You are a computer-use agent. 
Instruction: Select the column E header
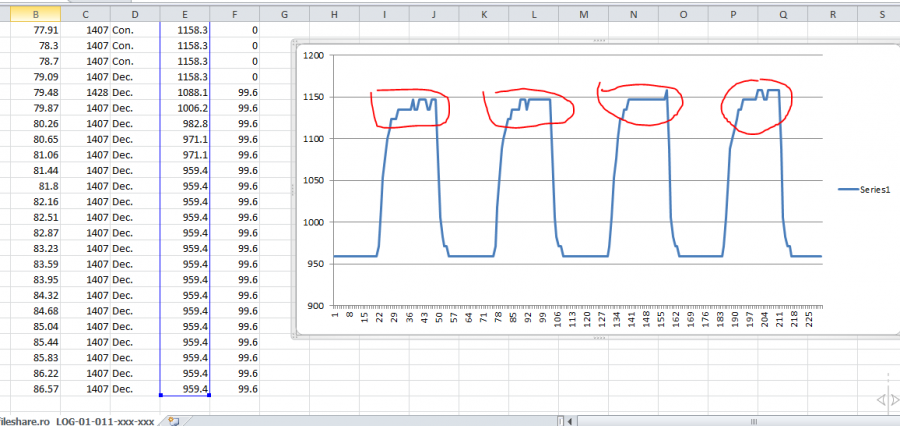click(185, 15)
